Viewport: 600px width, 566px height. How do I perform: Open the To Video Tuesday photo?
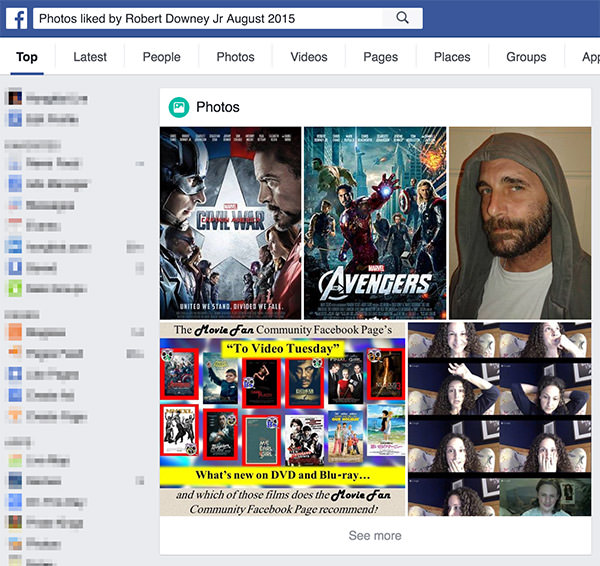[x=282, y=419]
